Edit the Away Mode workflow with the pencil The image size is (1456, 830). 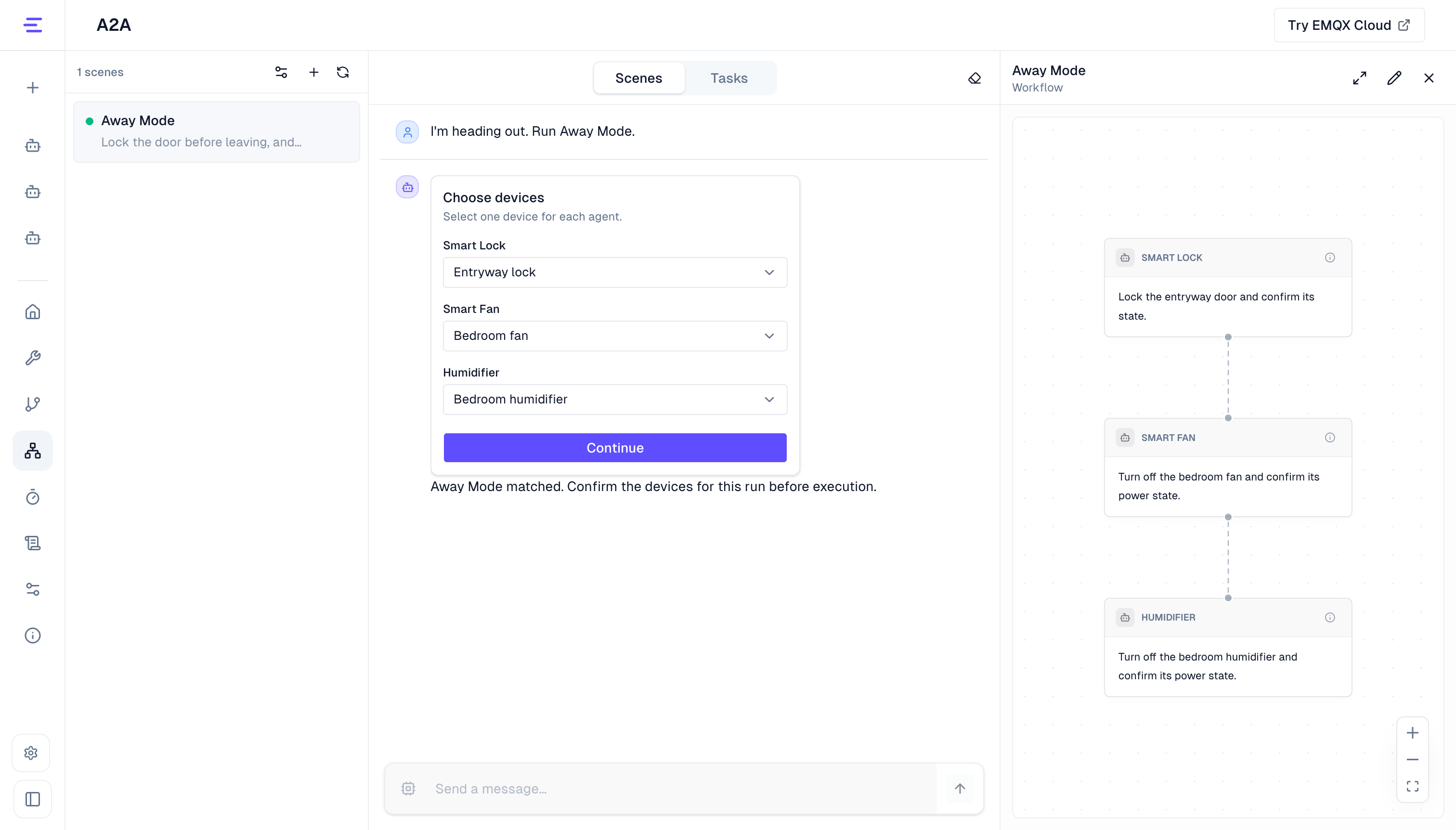click(x=1394, y=78)
